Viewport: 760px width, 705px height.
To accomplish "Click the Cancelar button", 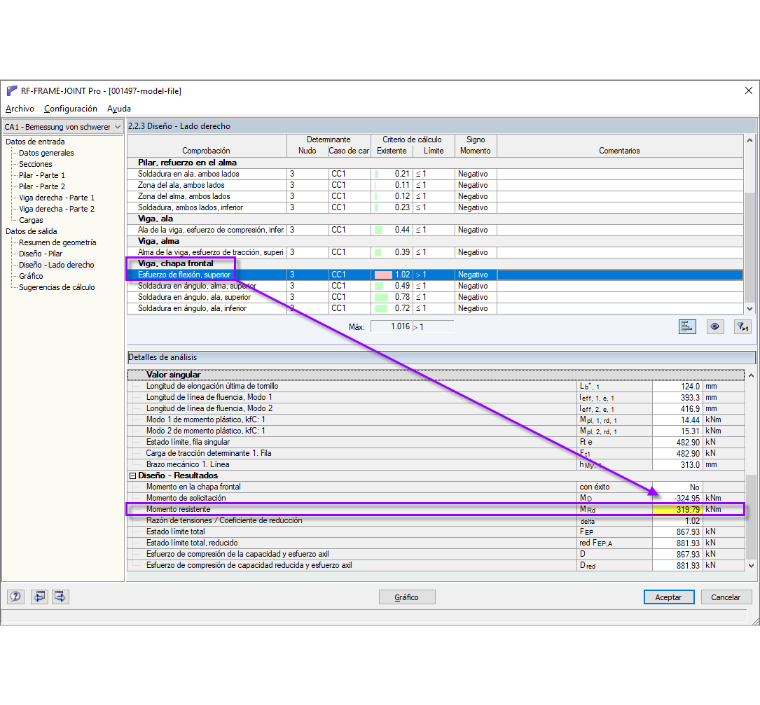I will (726, 597).
